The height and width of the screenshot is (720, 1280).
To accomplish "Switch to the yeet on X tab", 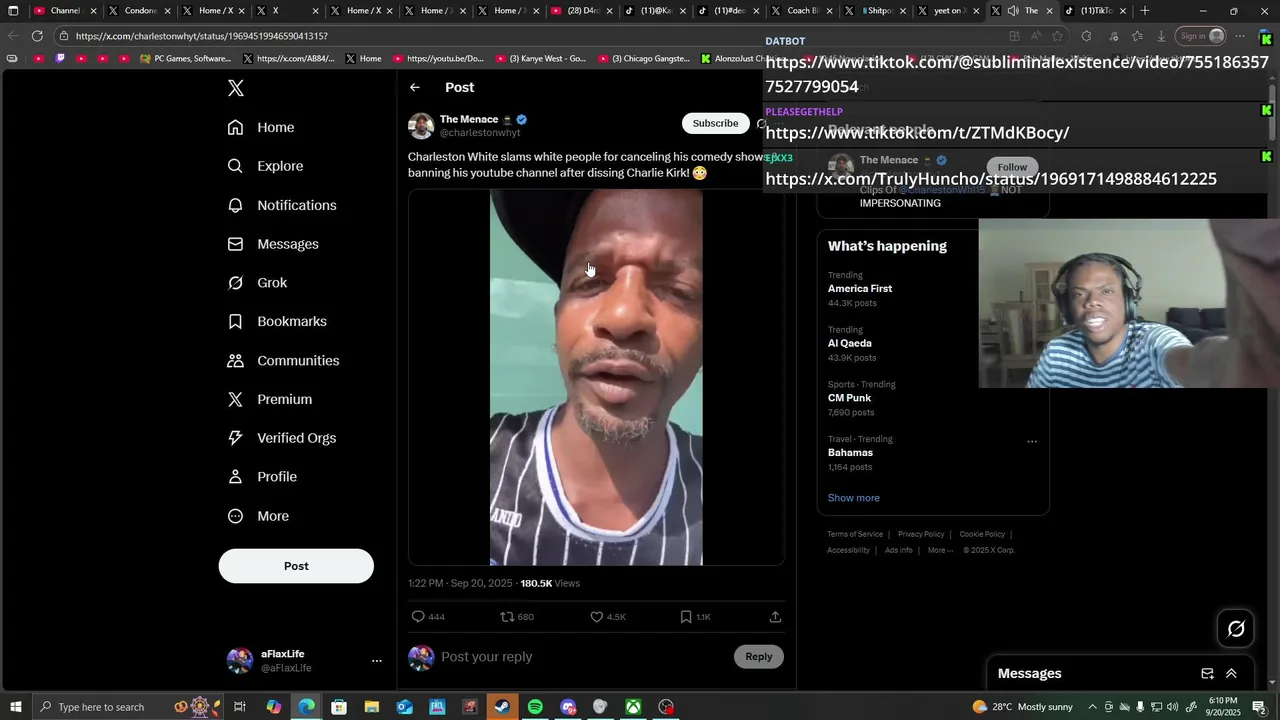I will click(x=947, y=11).
